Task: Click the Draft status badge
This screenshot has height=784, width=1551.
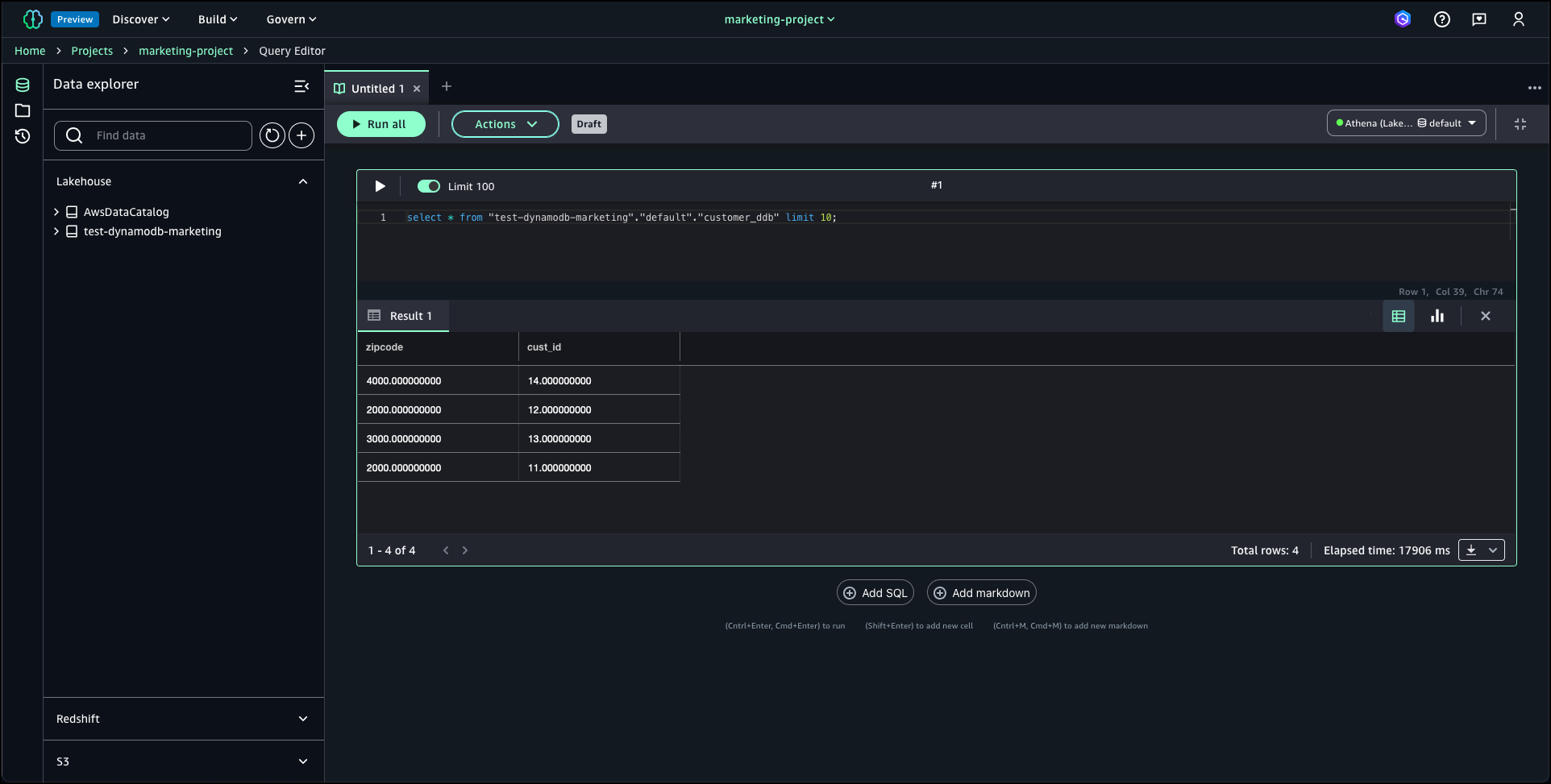Action: 589,124
